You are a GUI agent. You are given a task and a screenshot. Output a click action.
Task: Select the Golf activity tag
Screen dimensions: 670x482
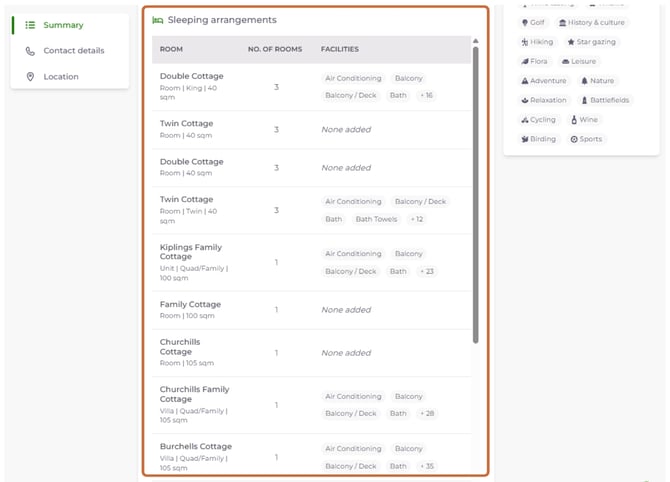[533, 23]
